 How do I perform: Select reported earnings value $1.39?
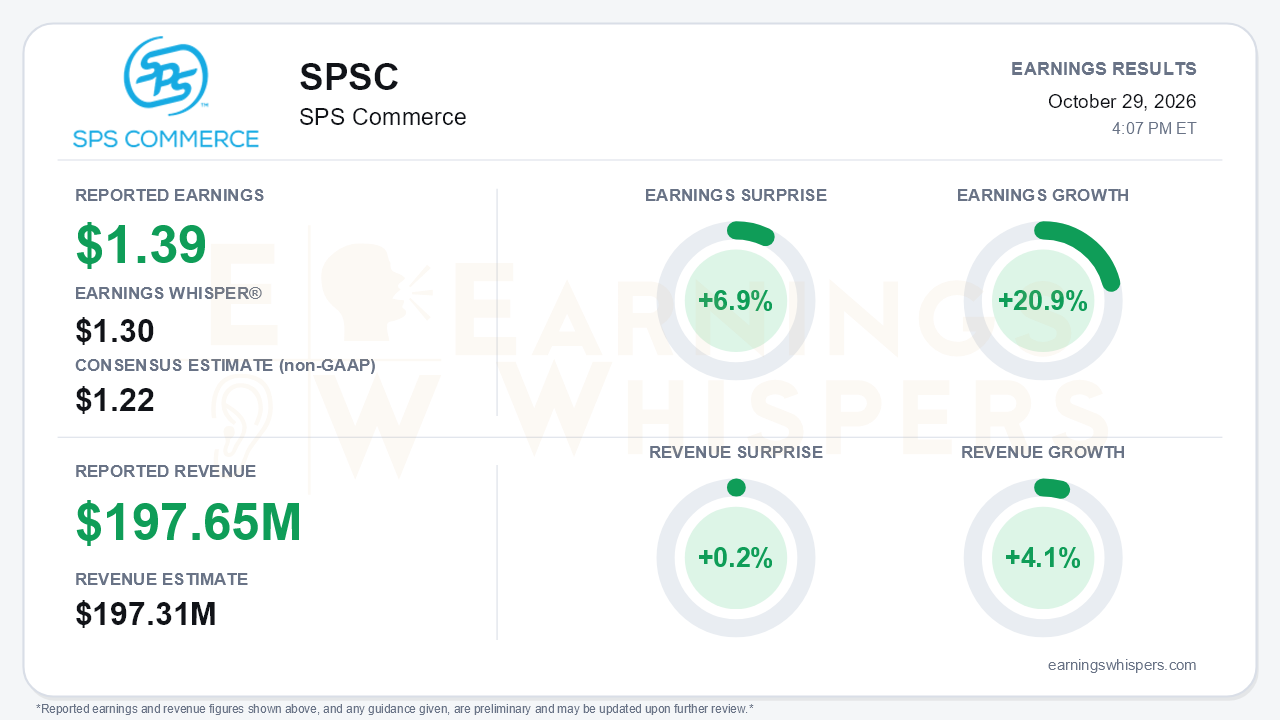pyautogui.click(x=141, y=244)
